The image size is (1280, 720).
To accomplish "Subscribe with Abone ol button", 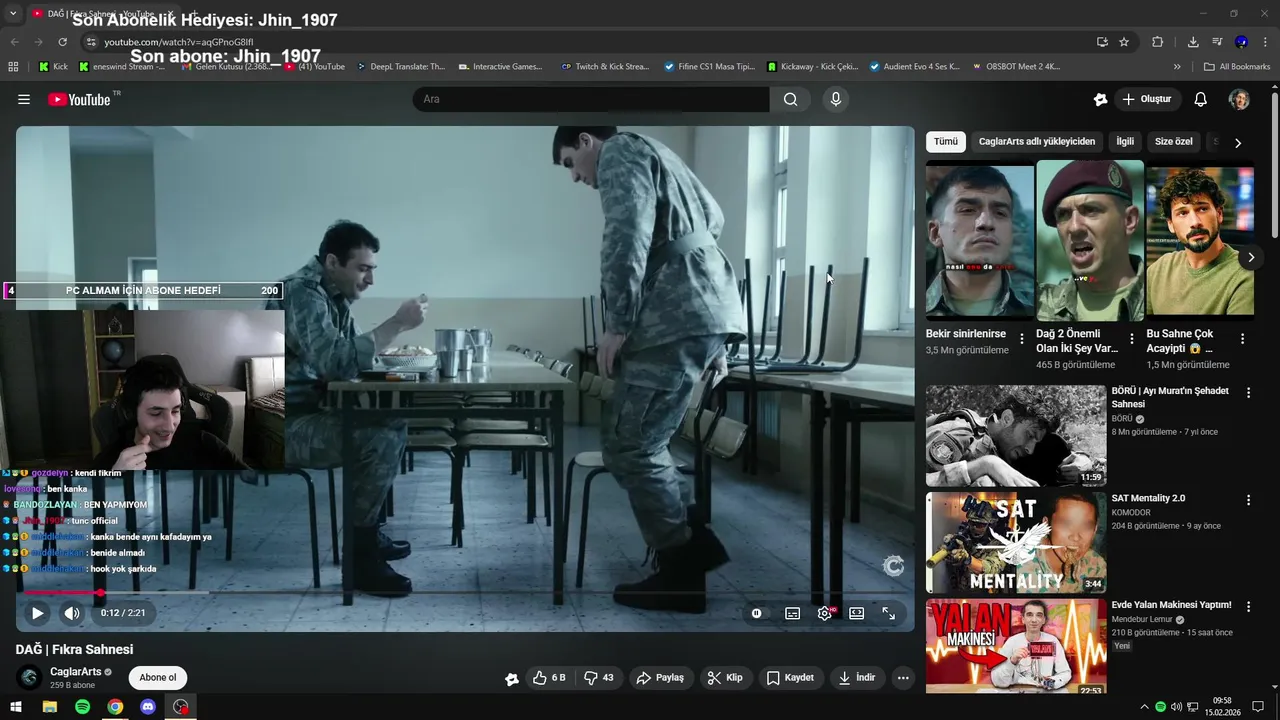I will 158,678.
